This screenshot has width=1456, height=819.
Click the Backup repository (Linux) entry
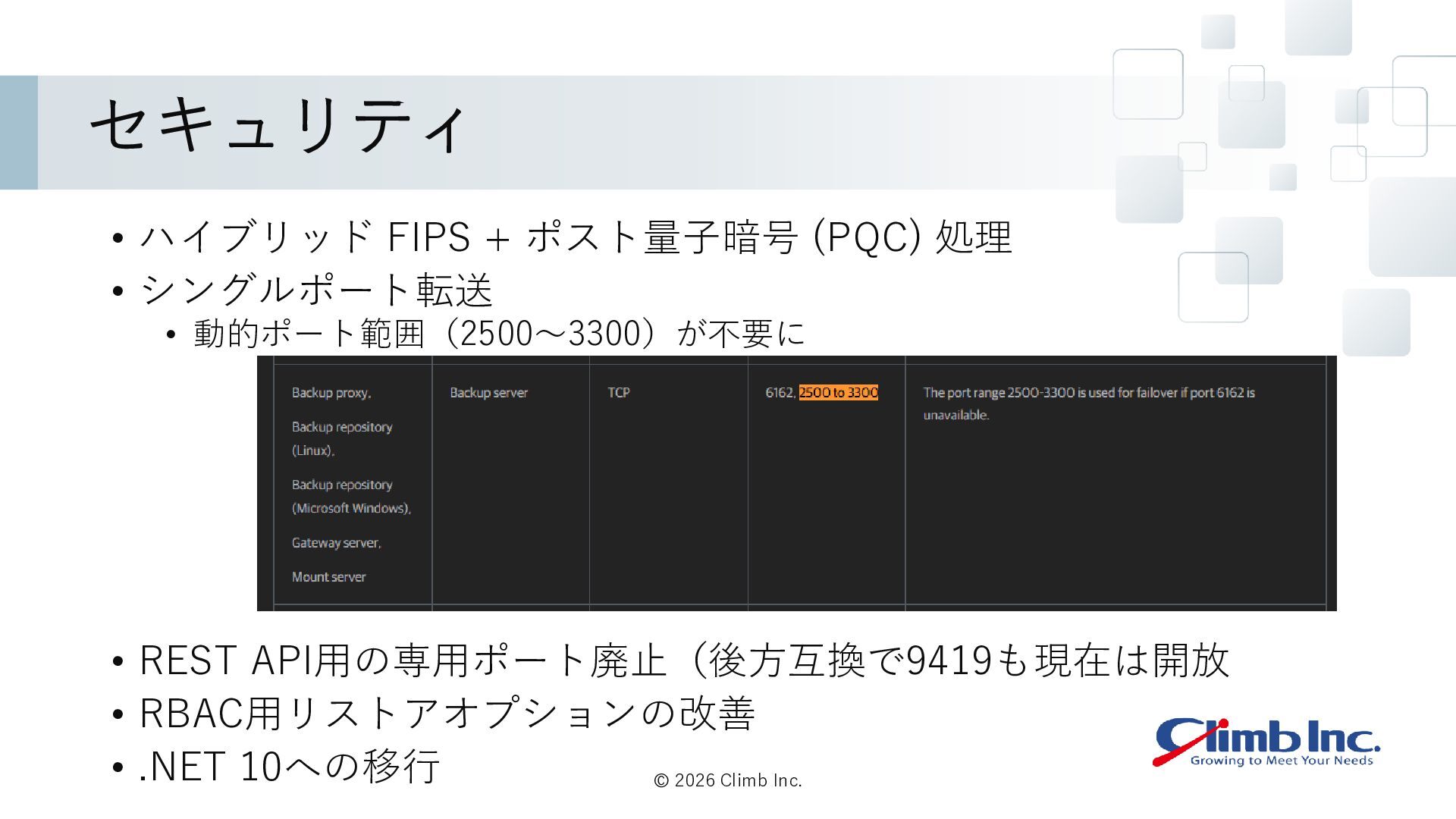click(342, 438)
